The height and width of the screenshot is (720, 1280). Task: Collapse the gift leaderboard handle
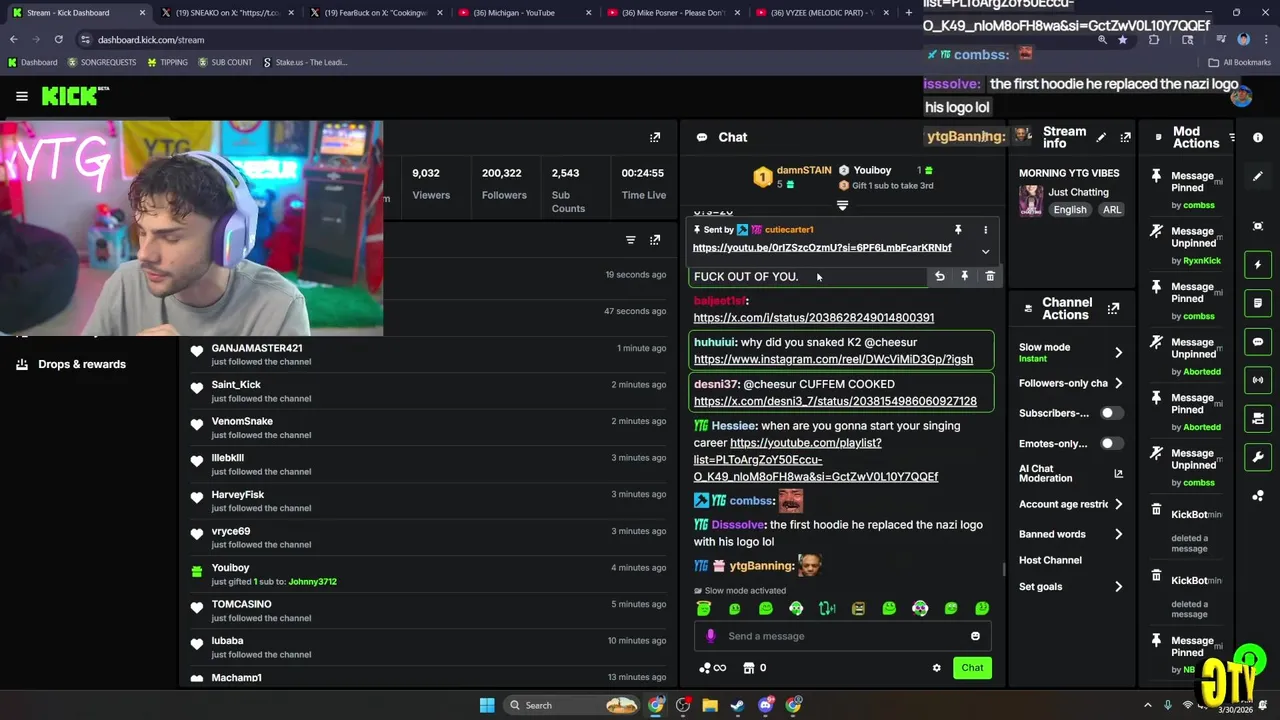[842, 205]
